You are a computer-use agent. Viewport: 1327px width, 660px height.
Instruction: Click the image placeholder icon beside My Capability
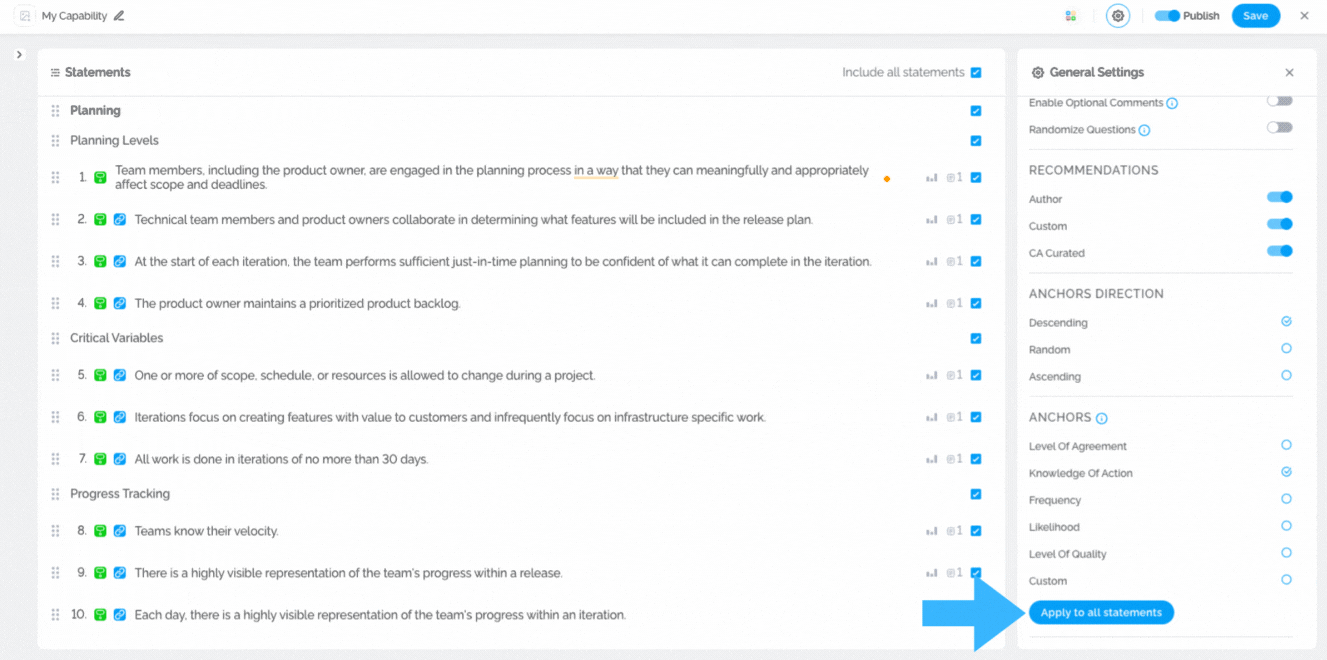tap(25, 16)
